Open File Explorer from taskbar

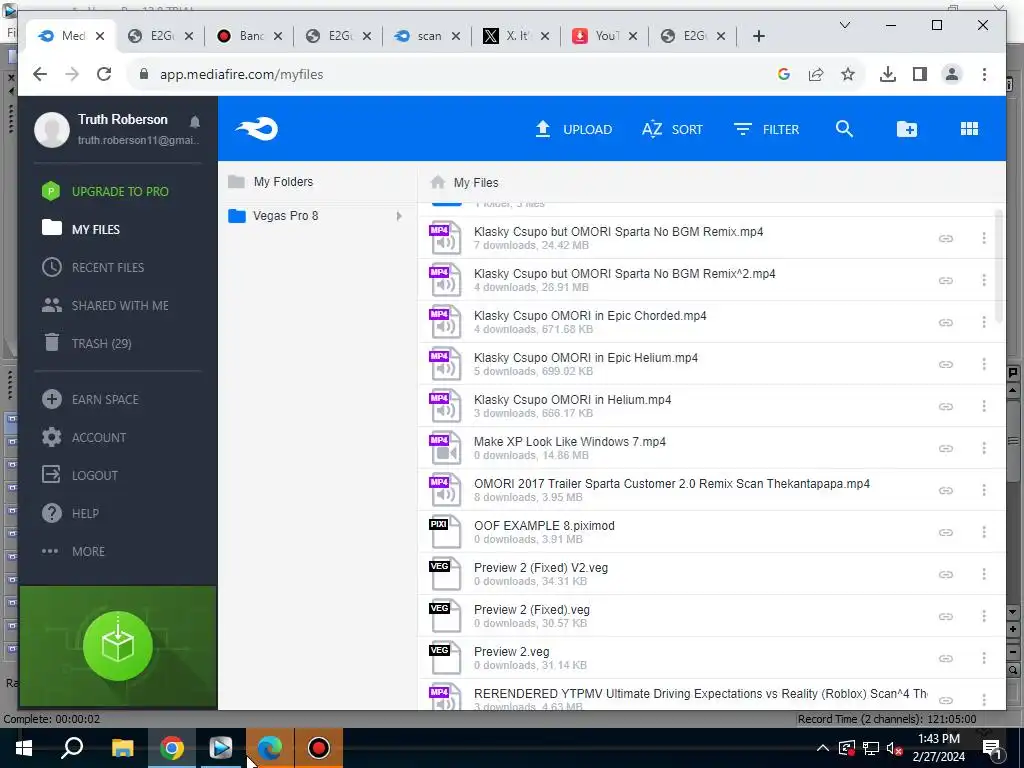pos(122,748)
